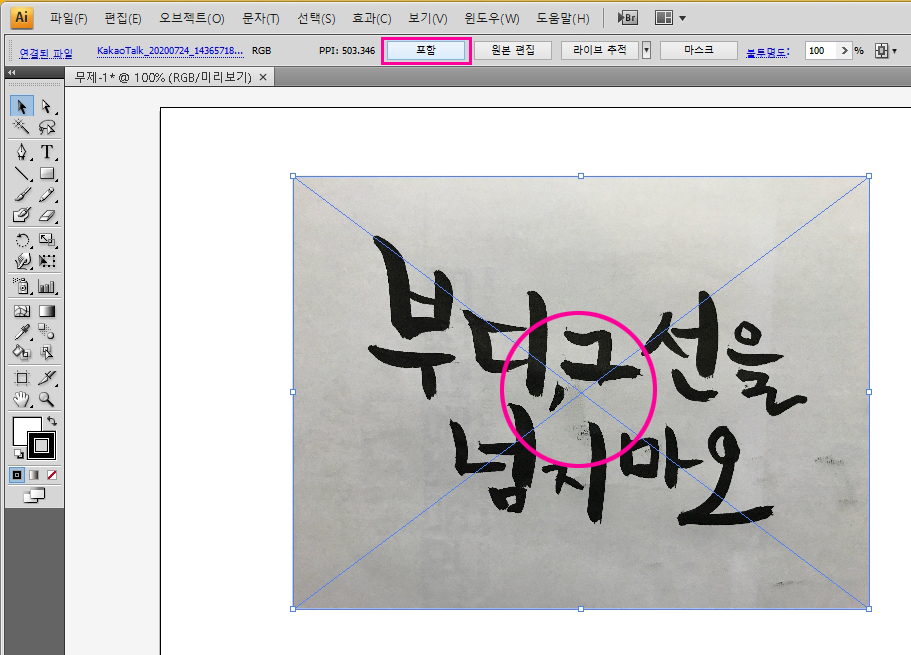This screenshot has height=655, width=911.
Task: Swap fill and stroke colors
Action: [52, 421]
